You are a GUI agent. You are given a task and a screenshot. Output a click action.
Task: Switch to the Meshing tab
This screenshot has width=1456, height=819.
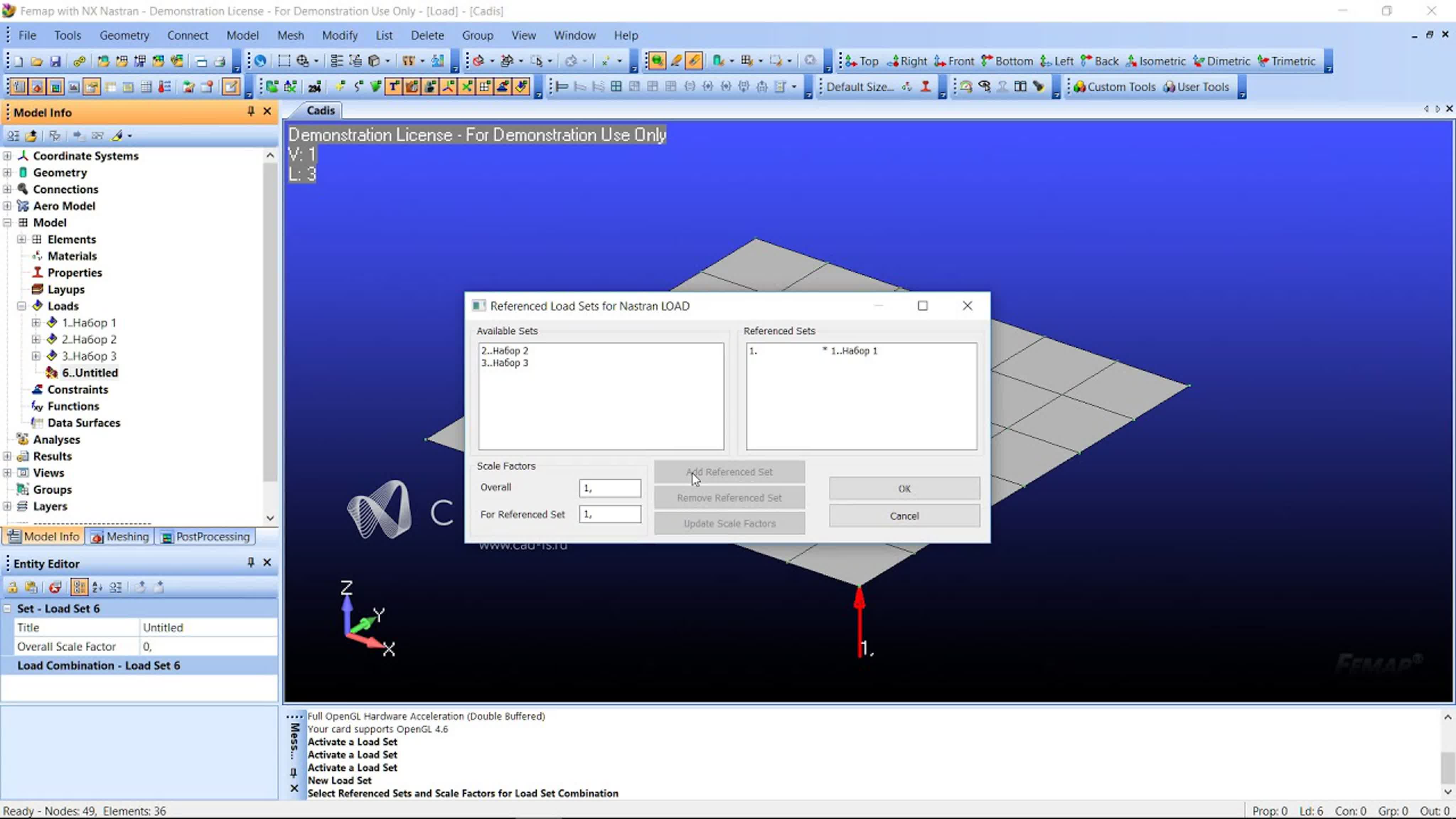(x=121, y=536)
